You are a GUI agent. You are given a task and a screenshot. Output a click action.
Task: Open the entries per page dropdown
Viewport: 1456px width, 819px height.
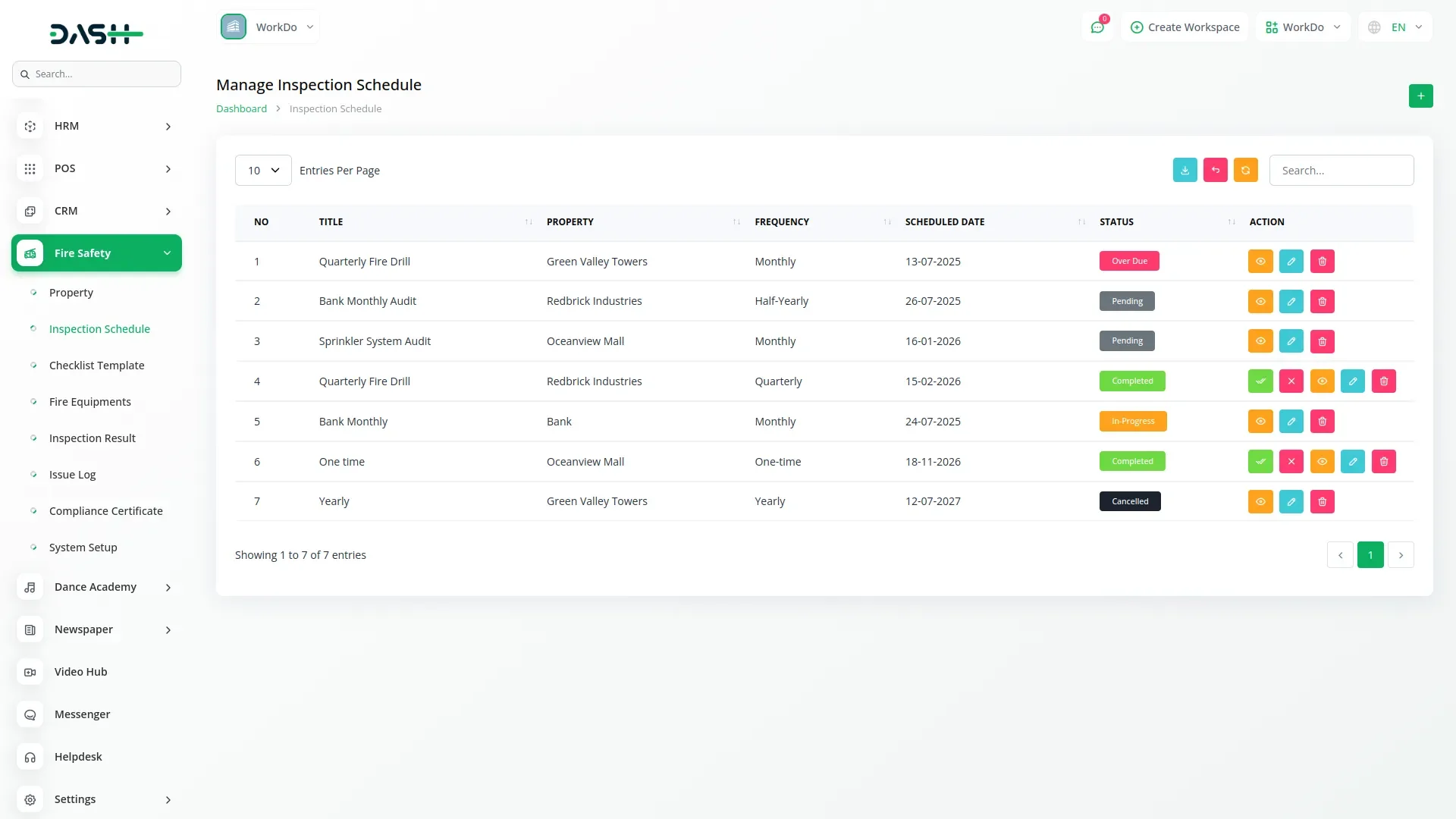click(x=263, y=170)
